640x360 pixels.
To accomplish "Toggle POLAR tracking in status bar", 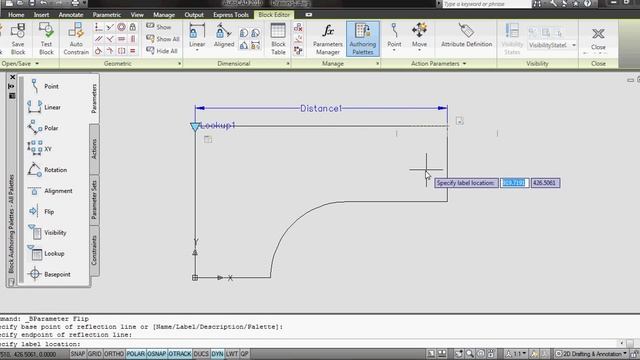I will coord(136,354).
